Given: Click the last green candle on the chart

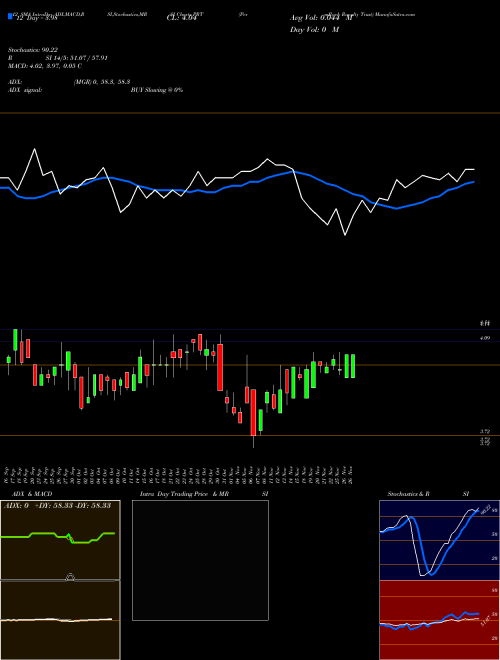Looking at the screenshot, I should tap(353, 366).
